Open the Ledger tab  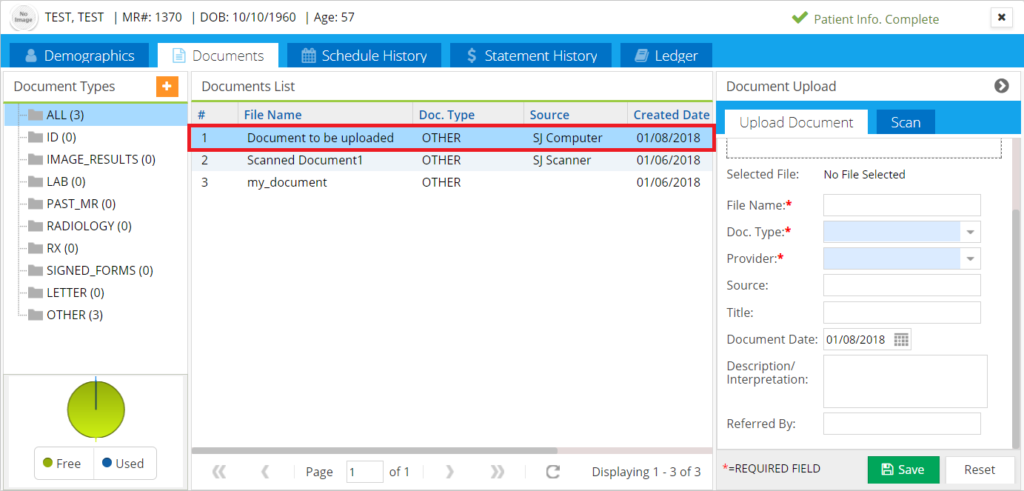tap(666, 56)
